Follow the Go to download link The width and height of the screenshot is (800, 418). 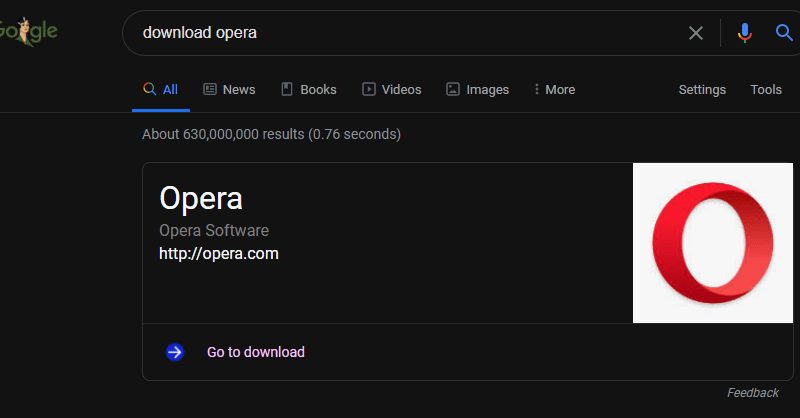tap(256, 352)
